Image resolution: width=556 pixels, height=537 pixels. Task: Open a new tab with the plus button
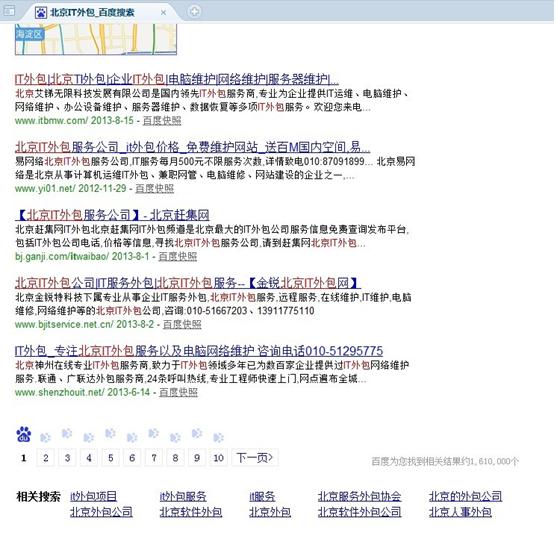(x=194, y=11)
